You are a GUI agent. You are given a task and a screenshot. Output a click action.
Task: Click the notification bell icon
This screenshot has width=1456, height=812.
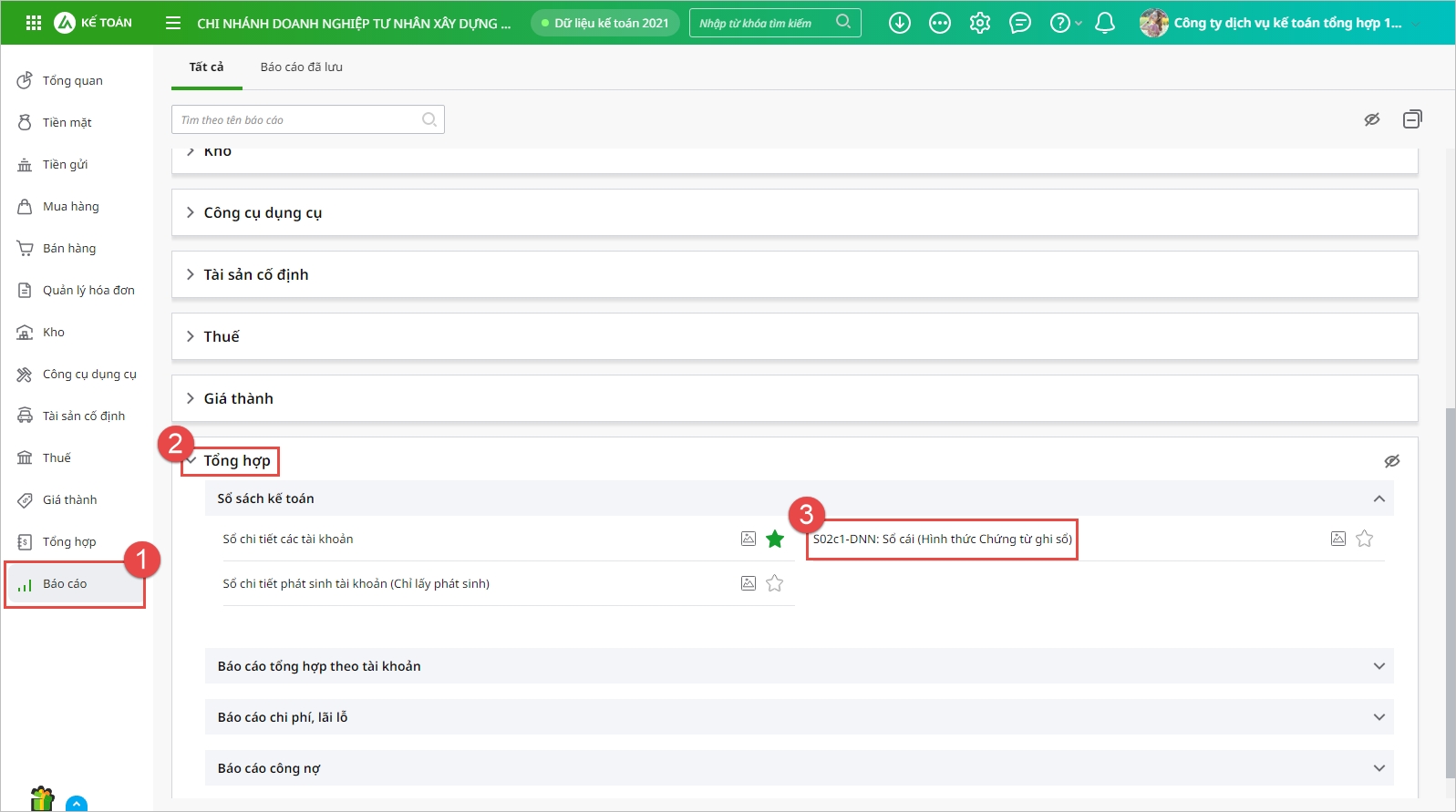(1104, 23)
